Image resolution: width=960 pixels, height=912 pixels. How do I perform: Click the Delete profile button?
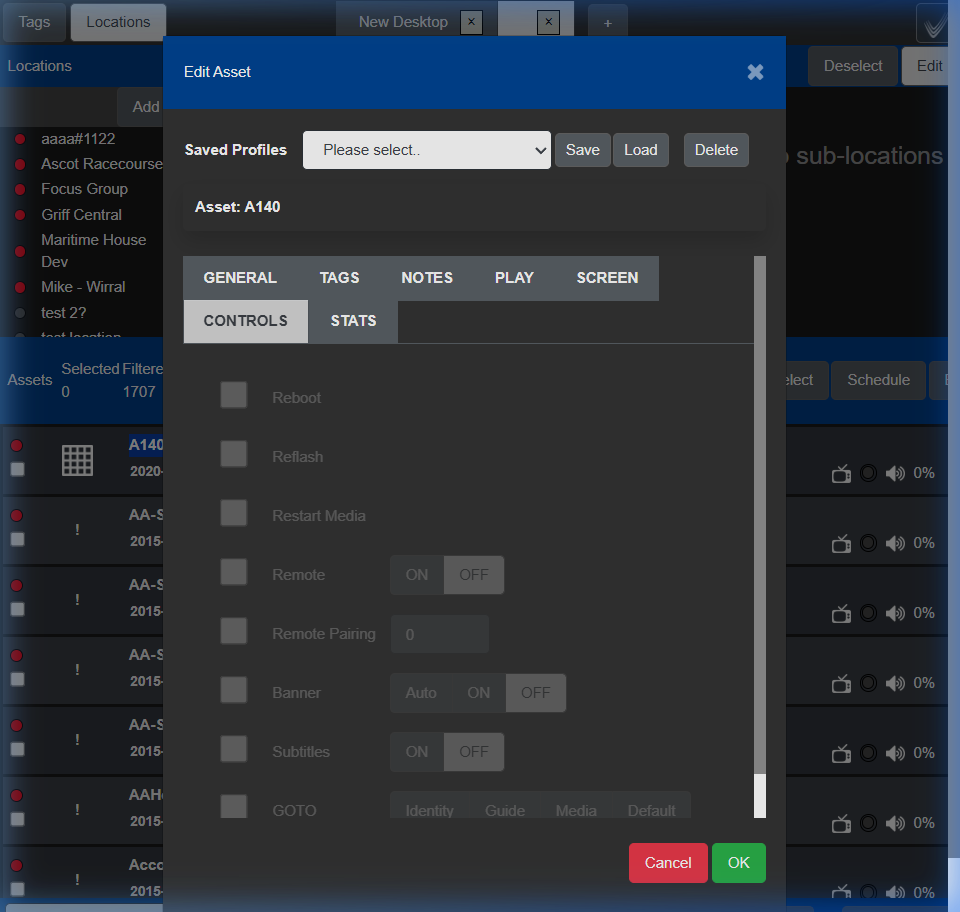[716, 150]
